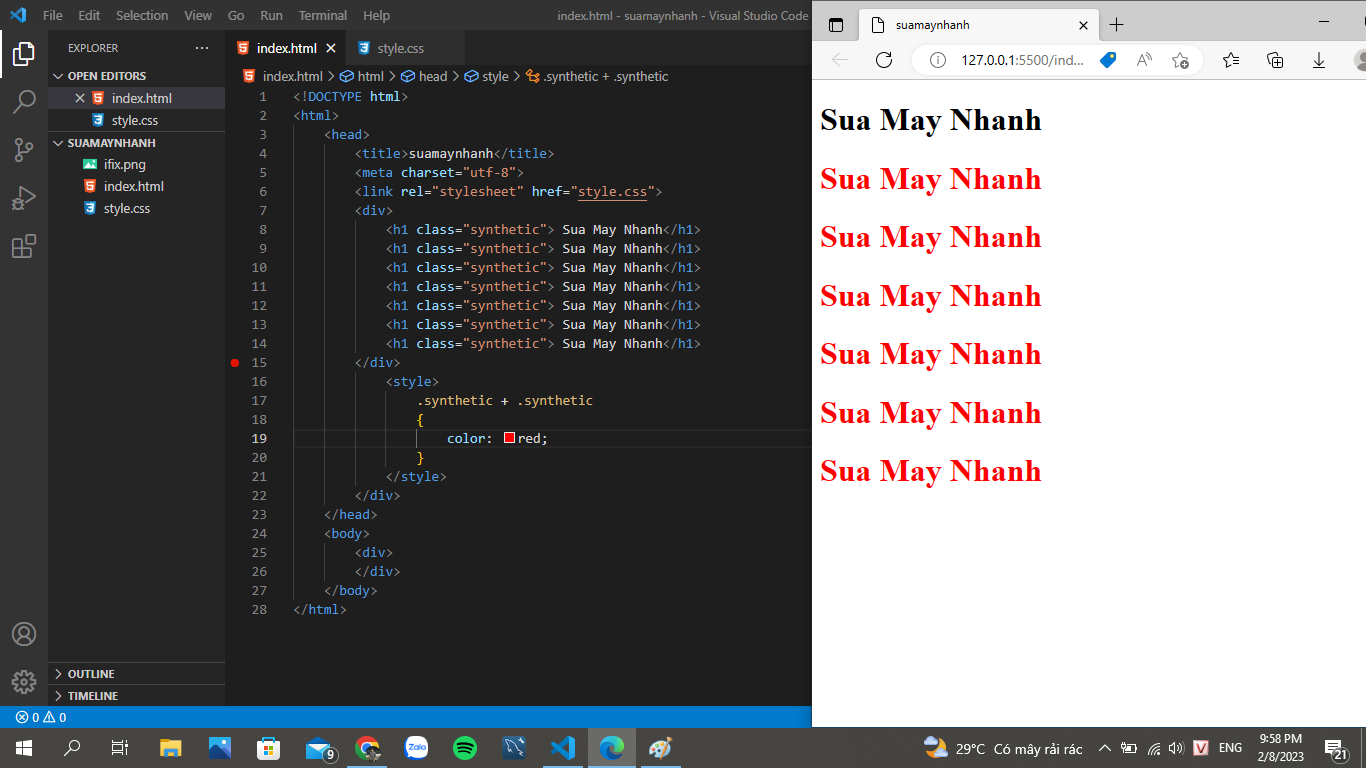This screenshot has width=1366, height=768.
Task: Open Edge Downloads
Action: [1319, 60]
